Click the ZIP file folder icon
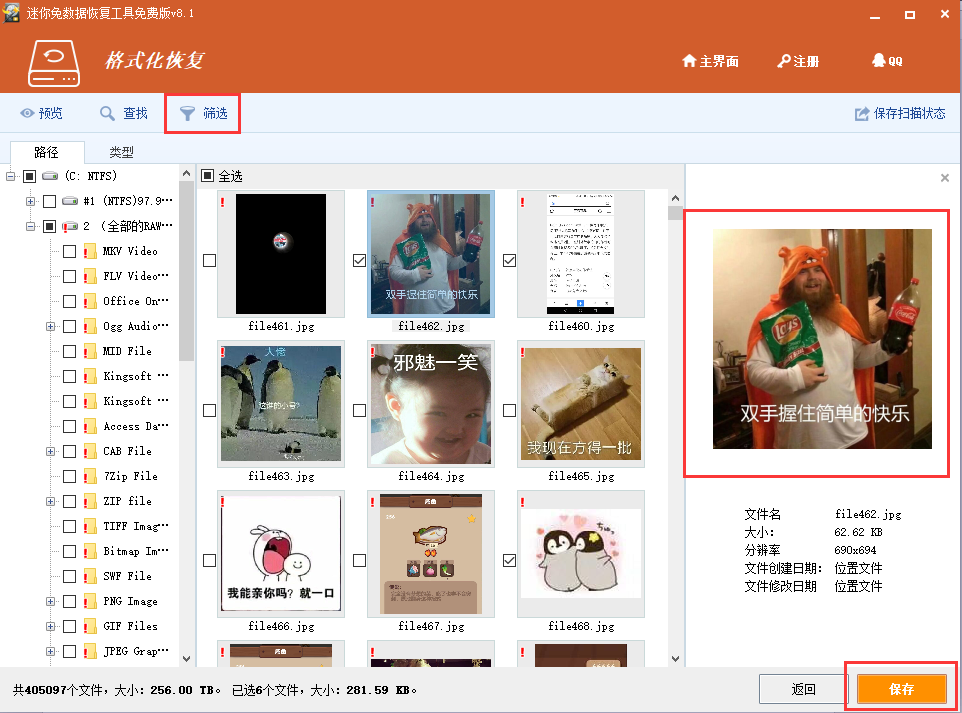The height and width of the screenshot is (713, 962). [x=90, y=501]
